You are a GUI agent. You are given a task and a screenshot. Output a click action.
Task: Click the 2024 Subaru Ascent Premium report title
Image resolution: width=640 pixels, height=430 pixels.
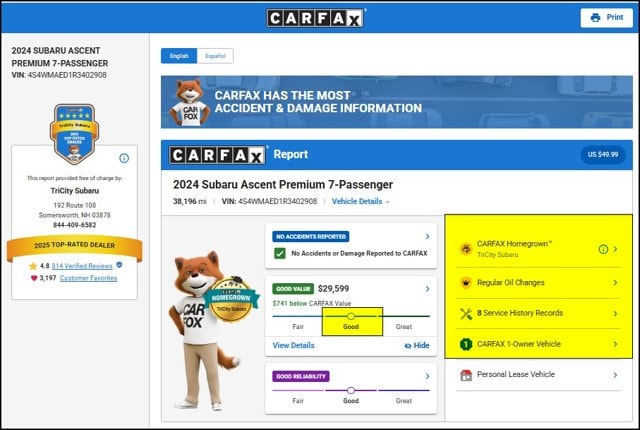(283, 185)
